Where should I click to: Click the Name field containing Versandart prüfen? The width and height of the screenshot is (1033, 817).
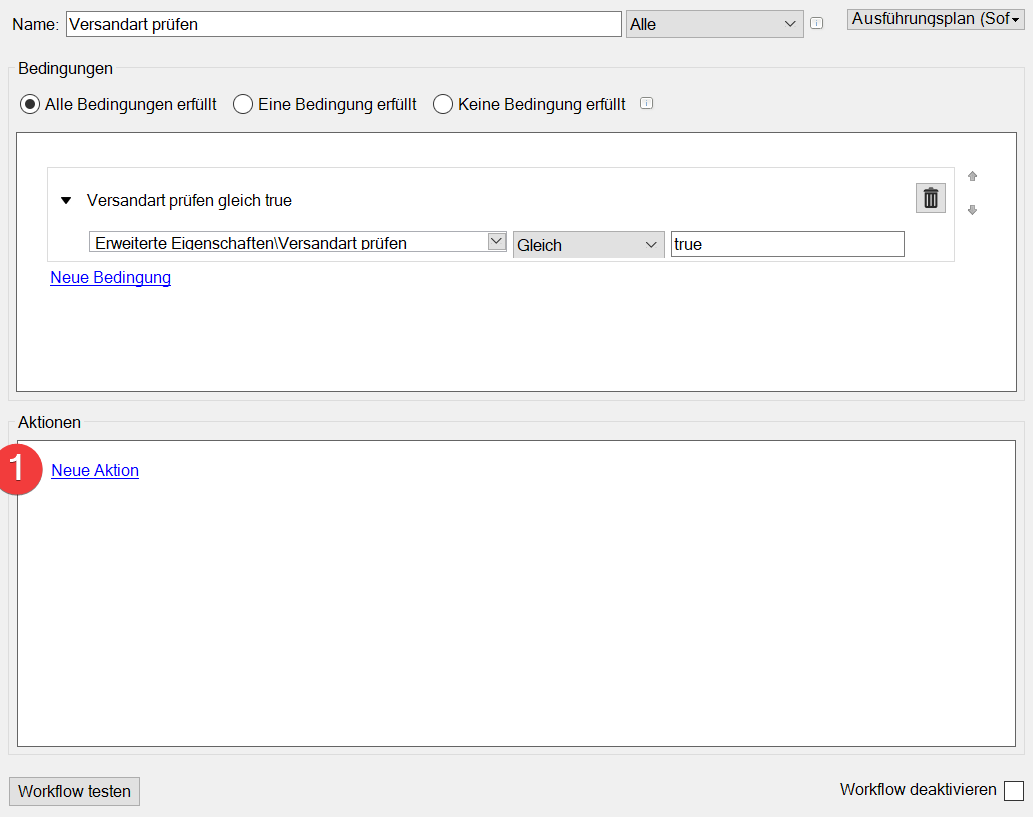pos(343,24)
